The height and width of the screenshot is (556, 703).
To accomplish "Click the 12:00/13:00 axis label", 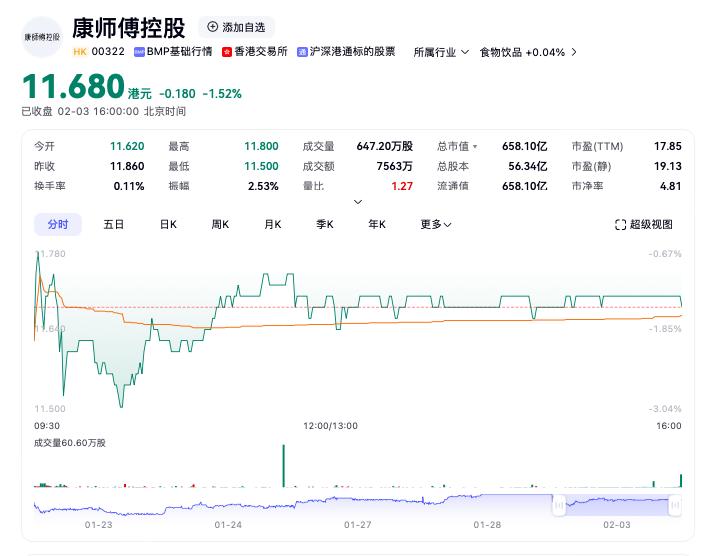I will (x=330, y=426).
